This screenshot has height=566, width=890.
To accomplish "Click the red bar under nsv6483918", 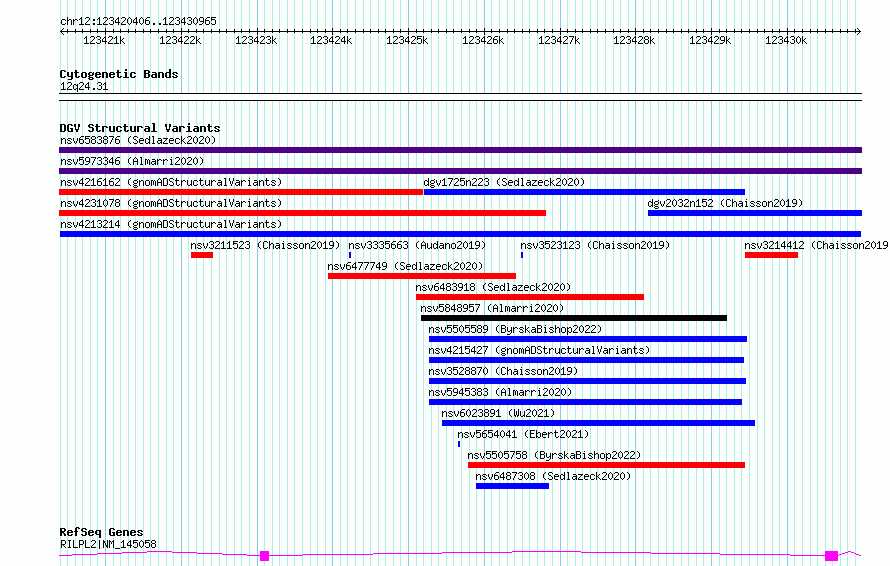I will point(530,297).
